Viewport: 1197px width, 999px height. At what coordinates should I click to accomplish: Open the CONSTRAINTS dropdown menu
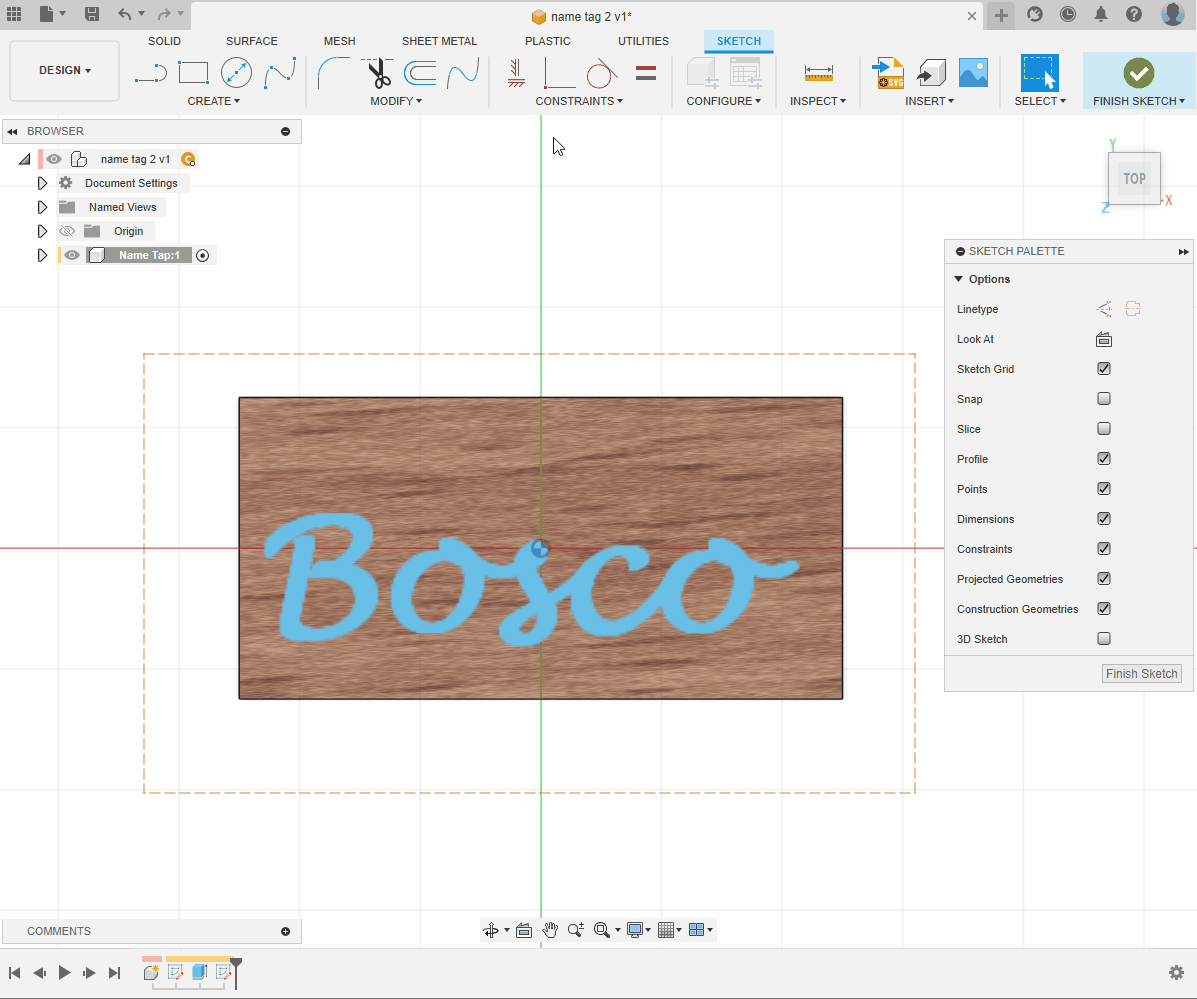click(579, 101)
